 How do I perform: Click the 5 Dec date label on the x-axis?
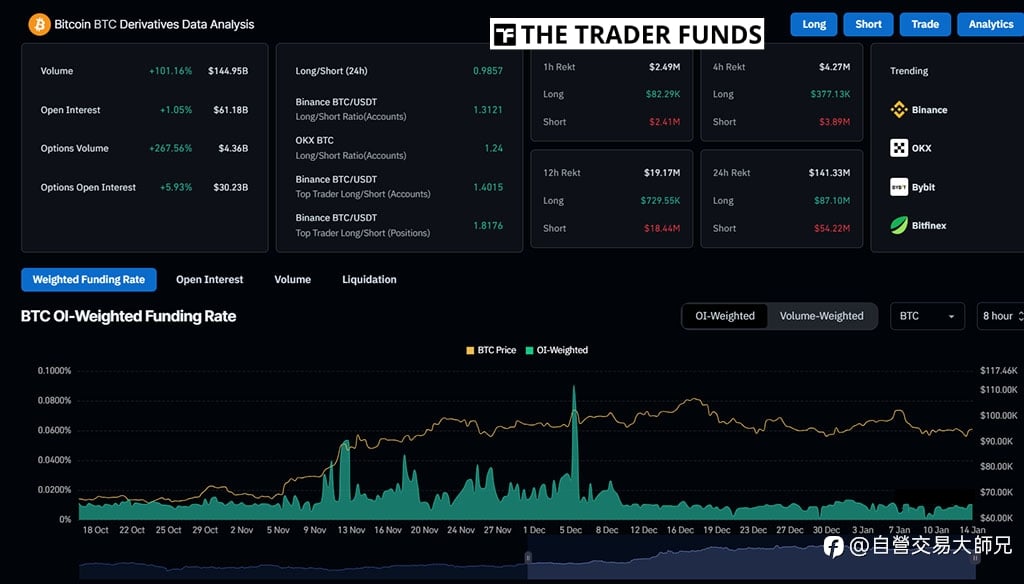(x=570, y=530)
